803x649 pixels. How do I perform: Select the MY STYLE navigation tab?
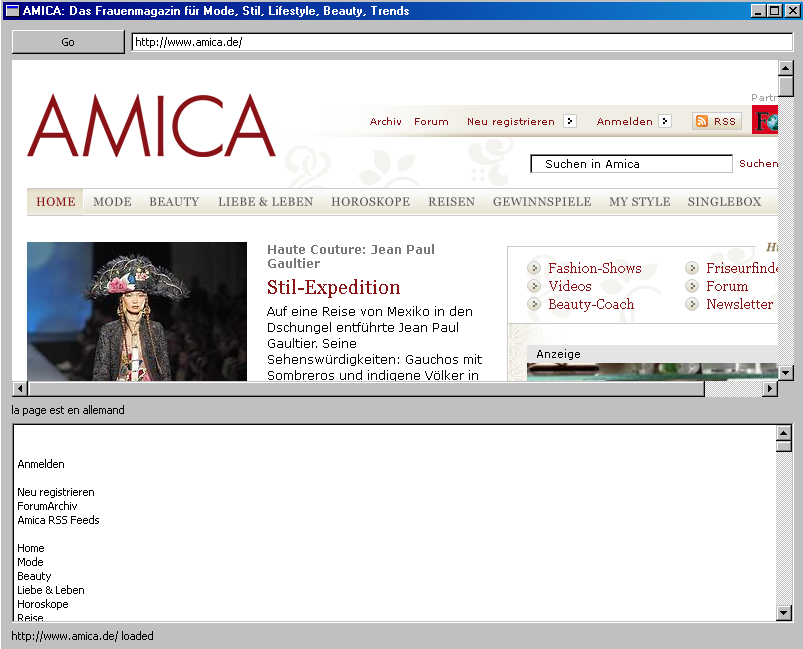(640, 202)
